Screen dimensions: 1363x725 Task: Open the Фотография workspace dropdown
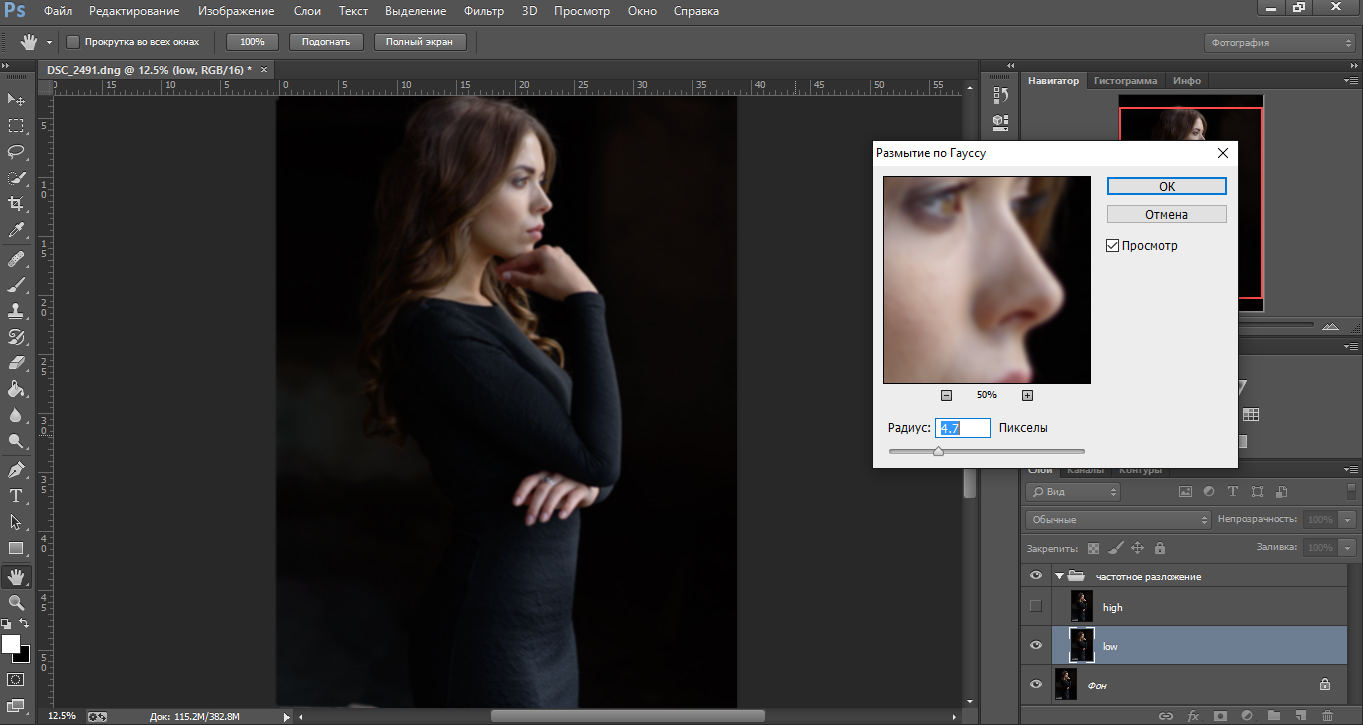(x=1280, y=43)
